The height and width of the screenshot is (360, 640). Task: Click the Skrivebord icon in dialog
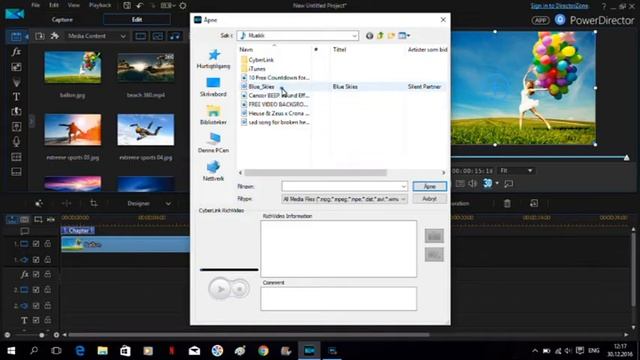(x=213, y=83)
